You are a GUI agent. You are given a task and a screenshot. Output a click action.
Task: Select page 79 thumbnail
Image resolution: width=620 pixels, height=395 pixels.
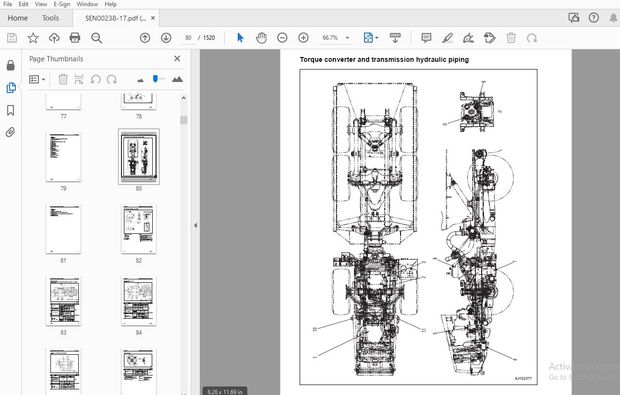point(63,157)
